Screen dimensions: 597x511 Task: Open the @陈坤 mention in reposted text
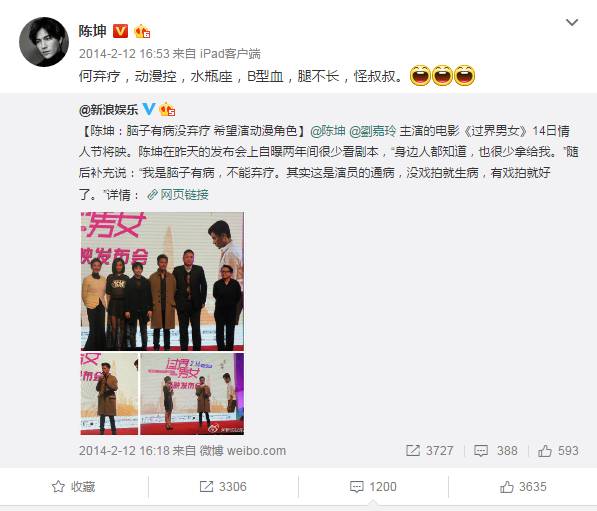328,131
